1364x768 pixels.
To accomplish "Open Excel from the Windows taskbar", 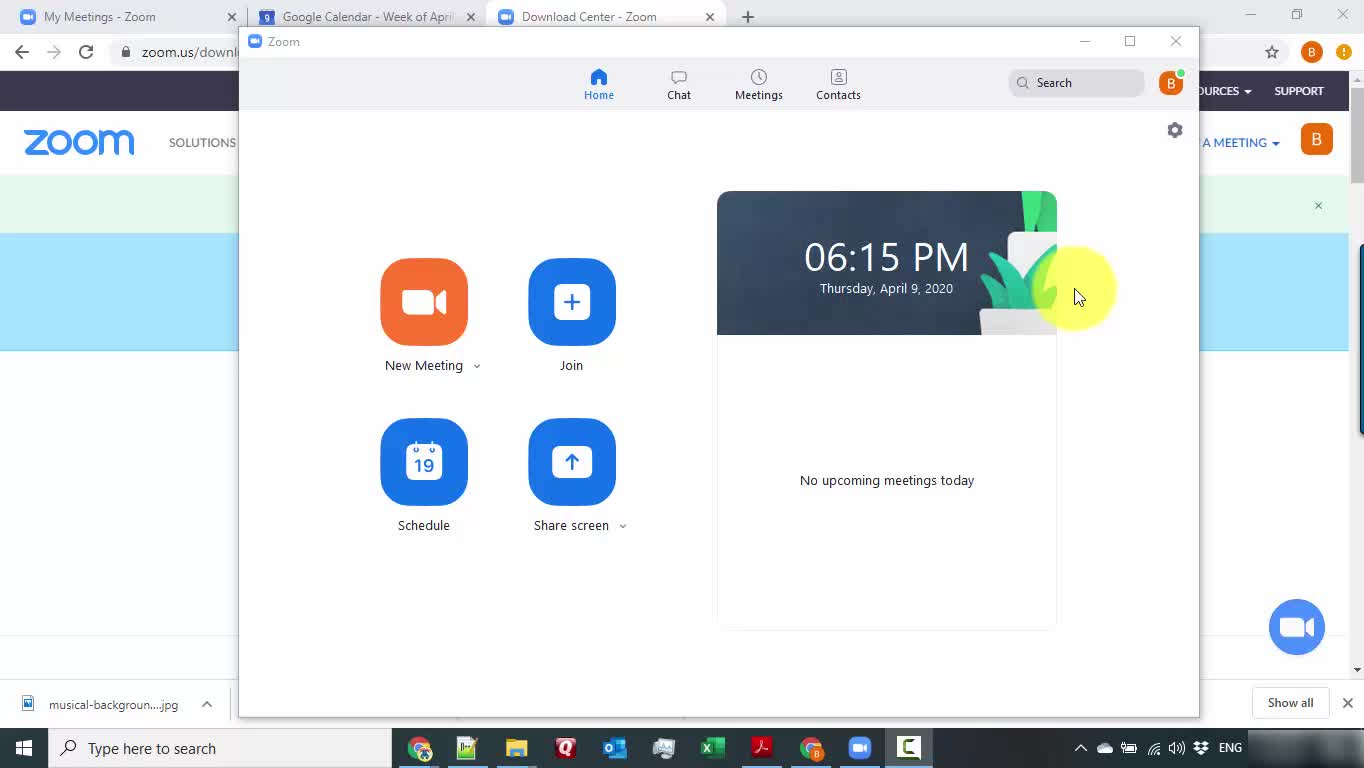I will pyautogui.click(x=712, y=748).
